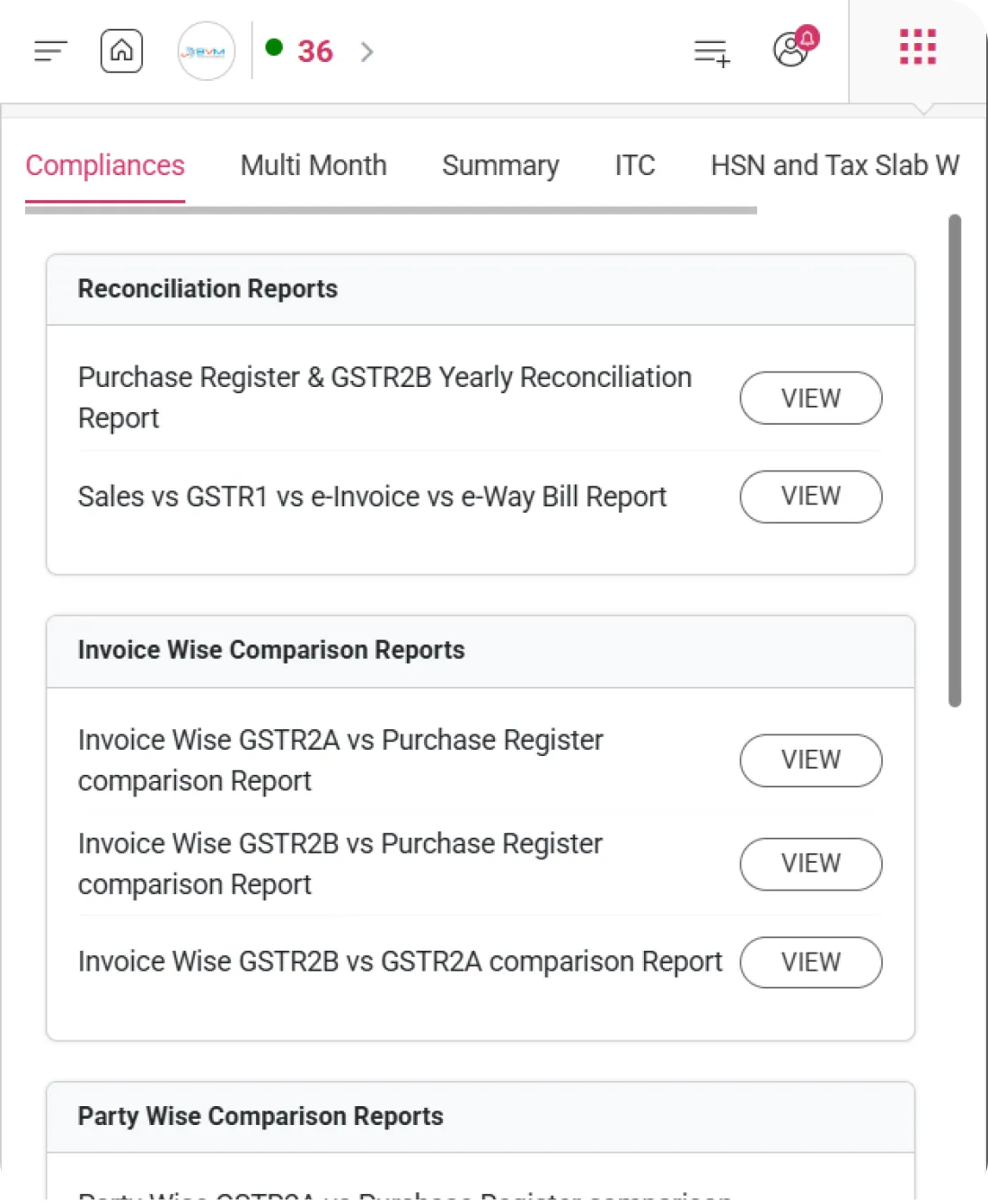The image size is (988, 1204).
Task: Switch to the Multi Month tab
Action: [313, 165]
